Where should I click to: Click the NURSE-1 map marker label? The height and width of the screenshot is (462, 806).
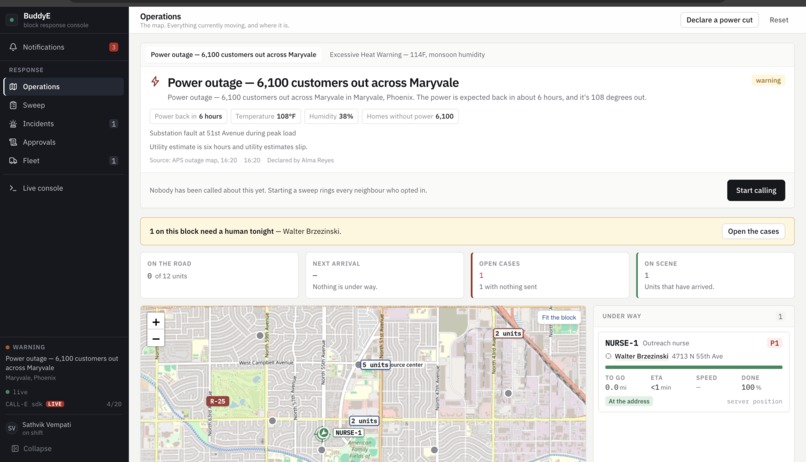(x=349, y=433)
